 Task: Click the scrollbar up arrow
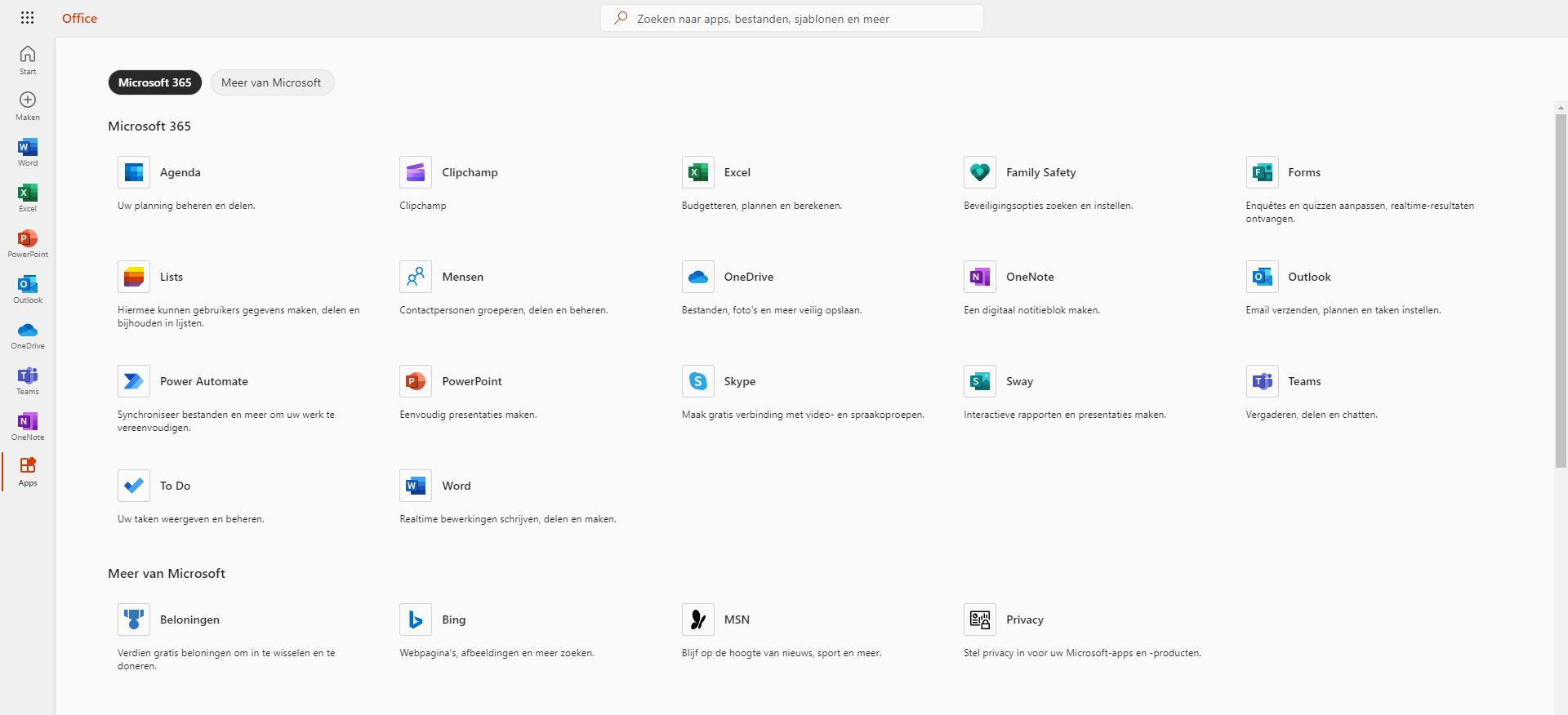[1561, 107]
